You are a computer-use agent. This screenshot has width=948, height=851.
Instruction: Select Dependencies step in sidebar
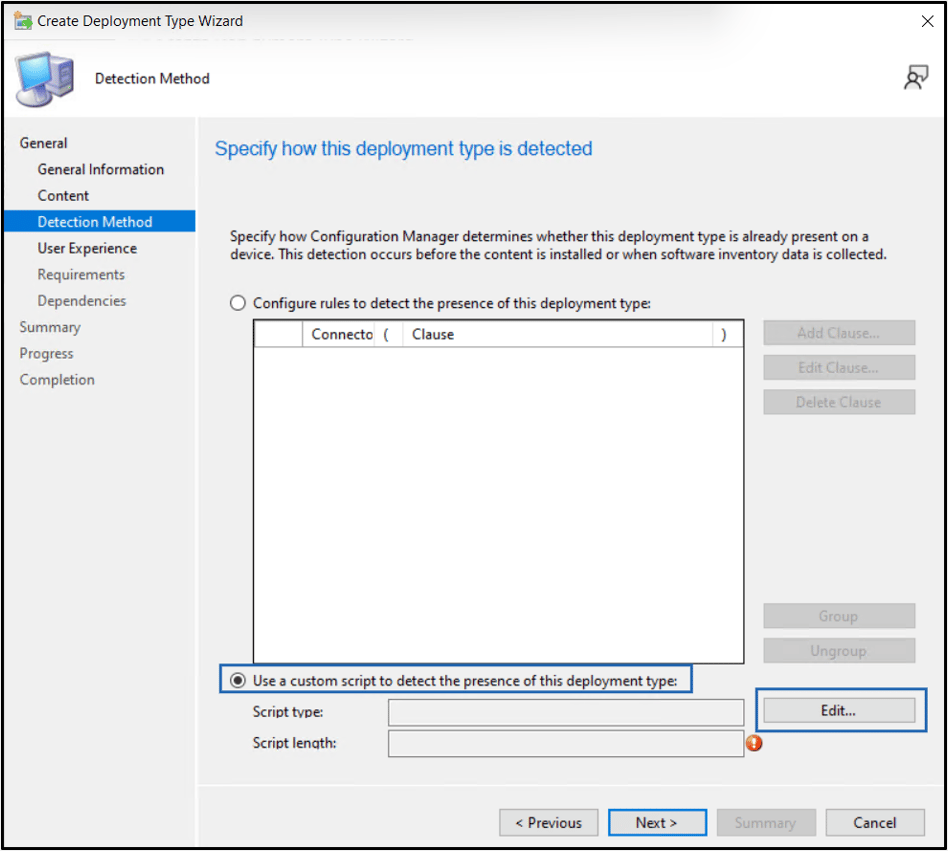coord(82,301)
